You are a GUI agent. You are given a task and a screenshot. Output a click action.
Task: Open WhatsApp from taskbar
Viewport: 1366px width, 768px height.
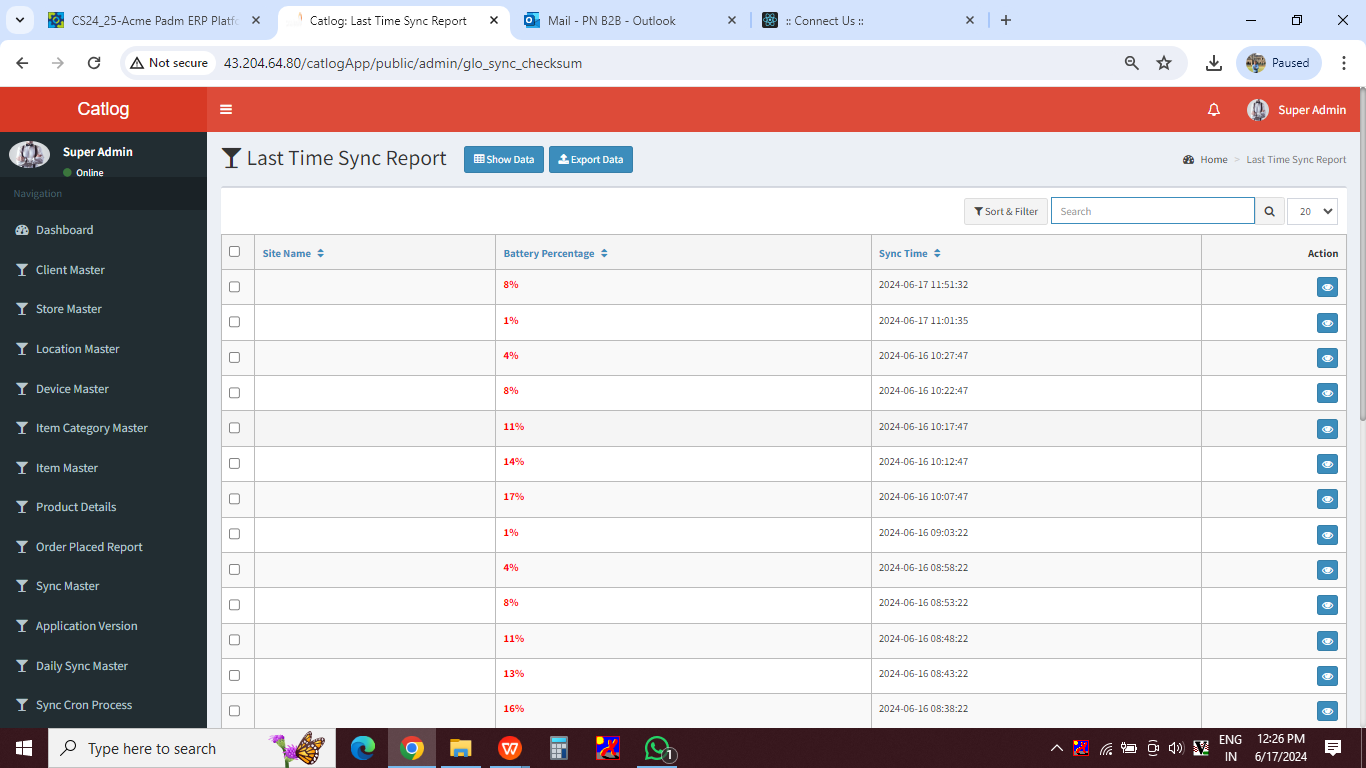click(657, 748)
